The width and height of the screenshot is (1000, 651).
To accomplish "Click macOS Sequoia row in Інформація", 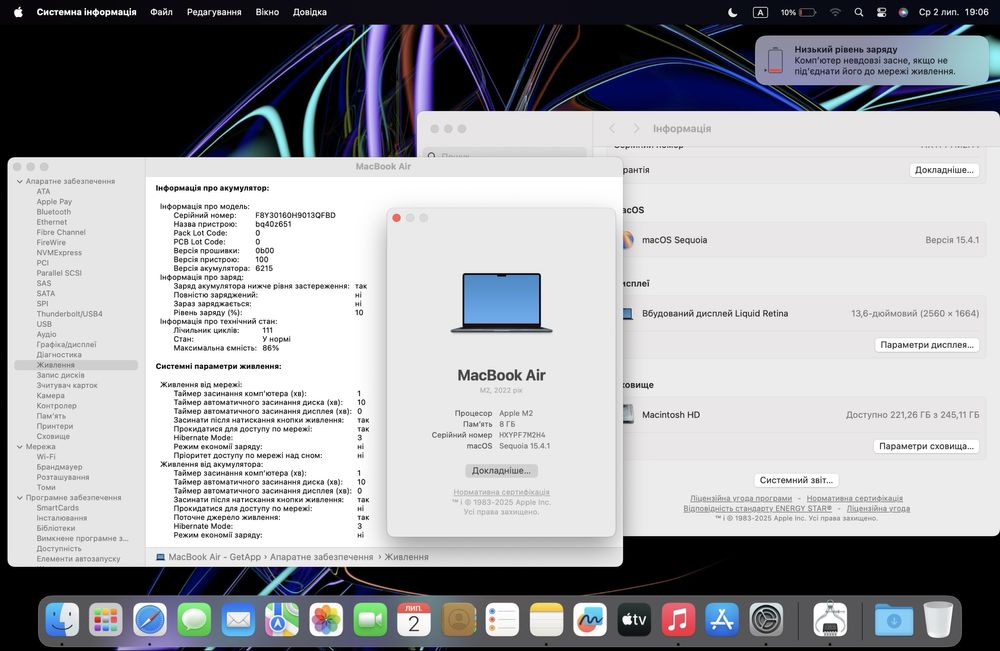I will click(800, 240).
